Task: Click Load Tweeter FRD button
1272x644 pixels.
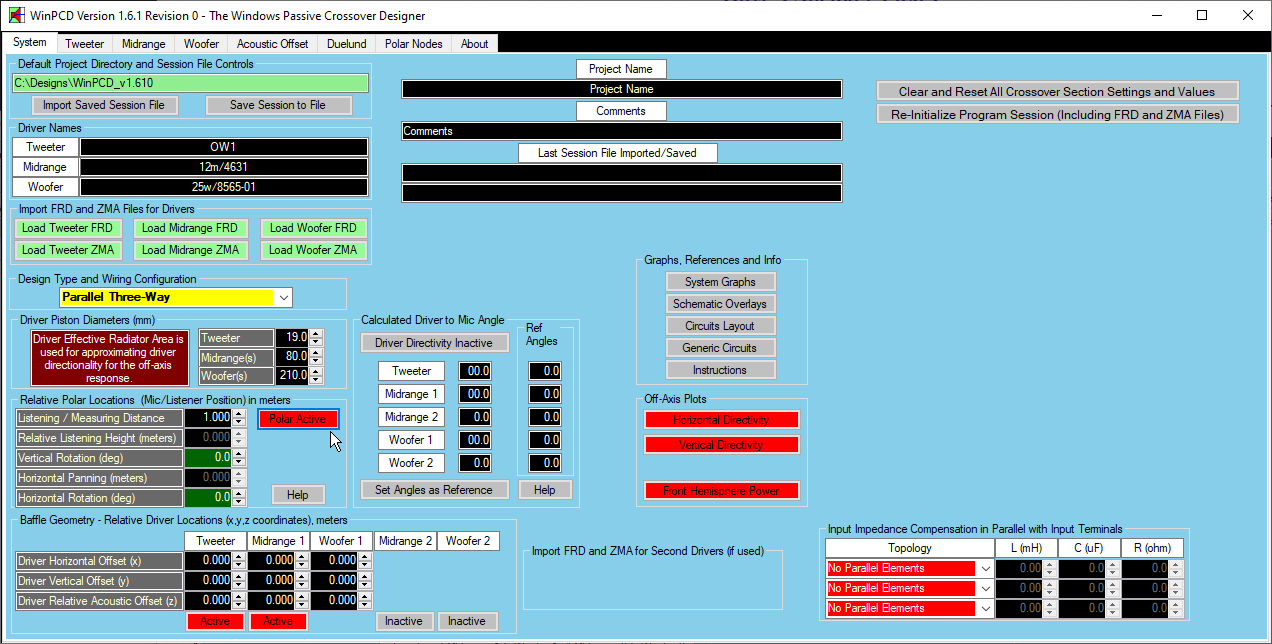Action: 69,228
